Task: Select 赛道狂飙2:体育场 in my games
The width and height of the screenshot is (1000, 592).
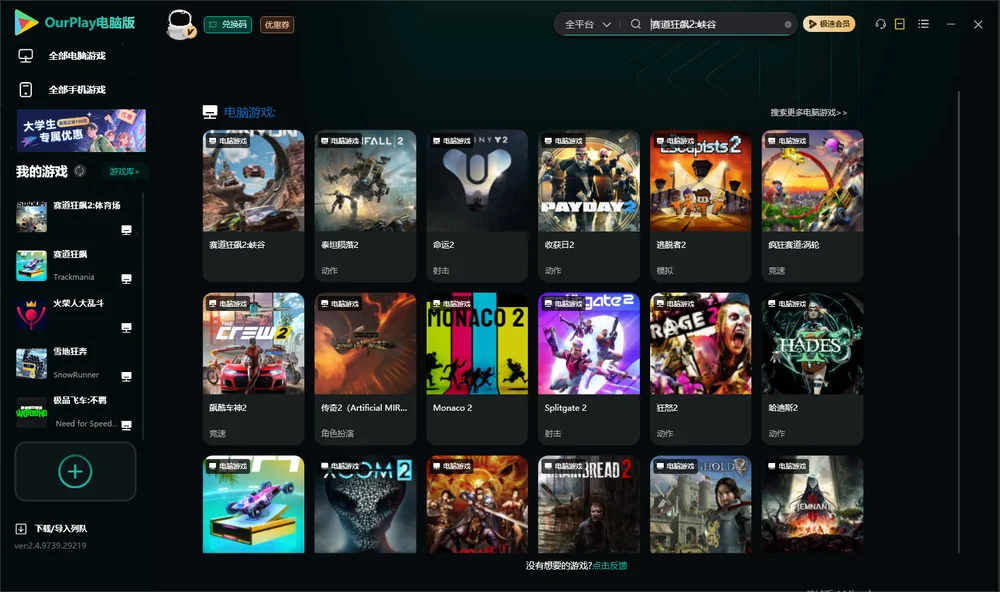Action: (75, 218)
